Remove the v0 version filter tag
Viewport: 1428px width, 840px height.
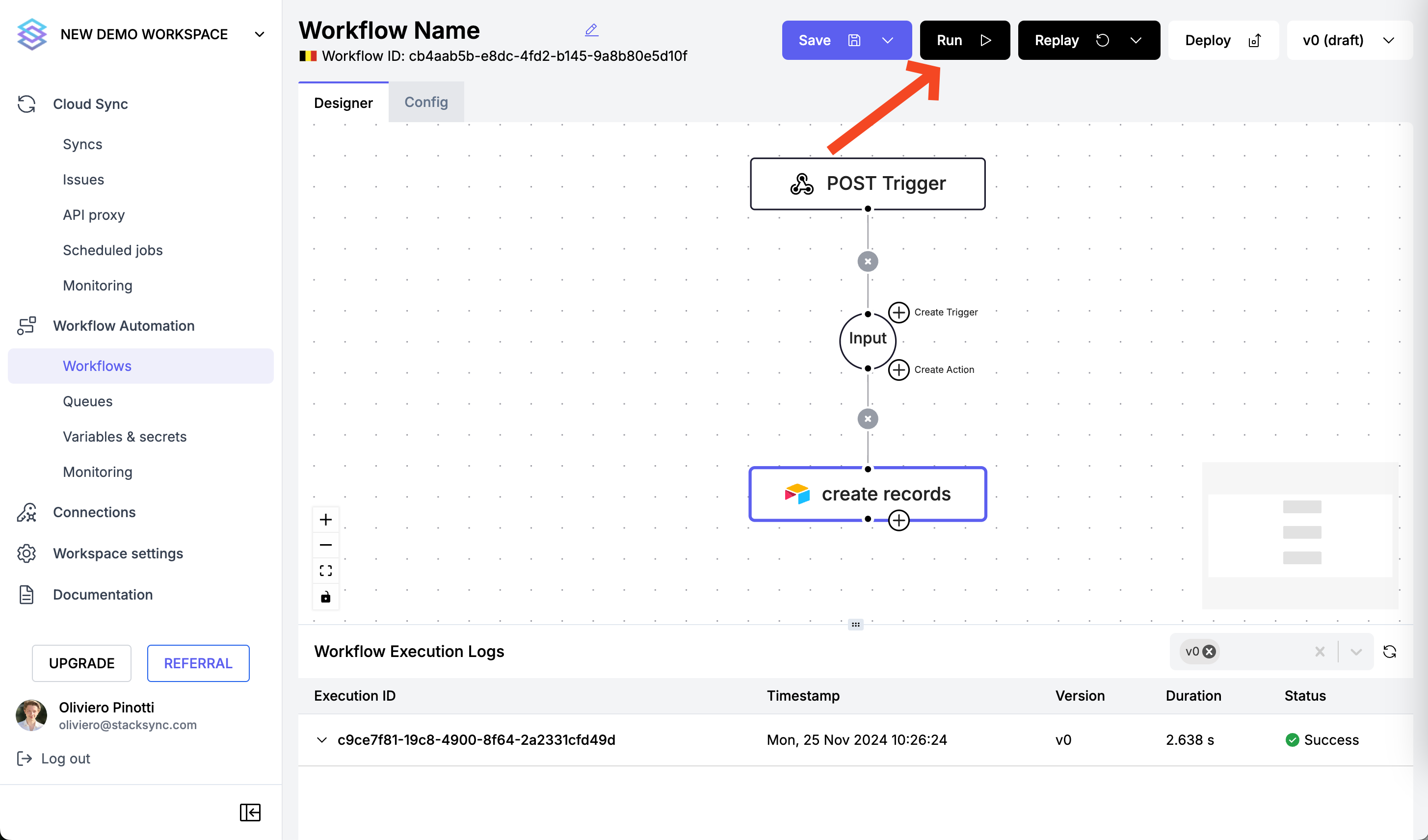[1209, 652]
